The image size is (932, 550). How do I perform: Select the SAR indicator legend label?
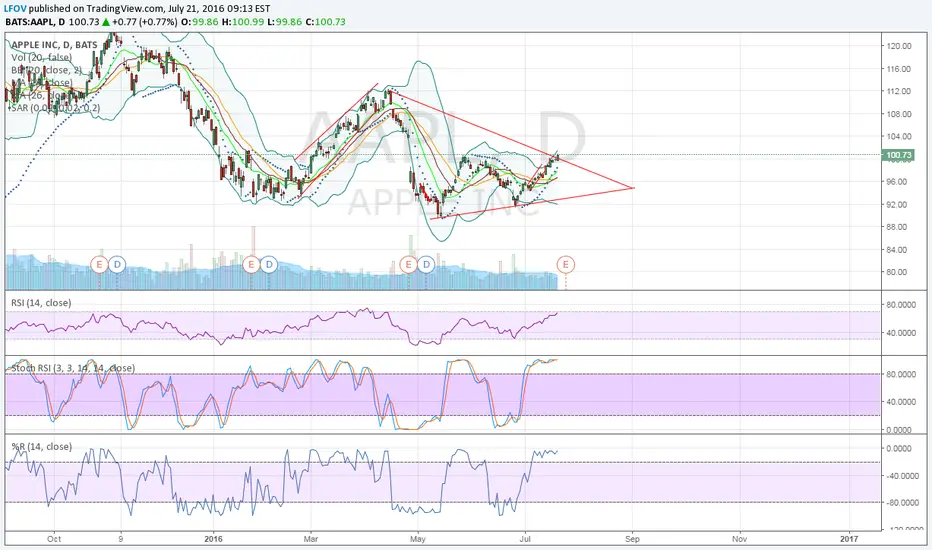coord(54,108)
